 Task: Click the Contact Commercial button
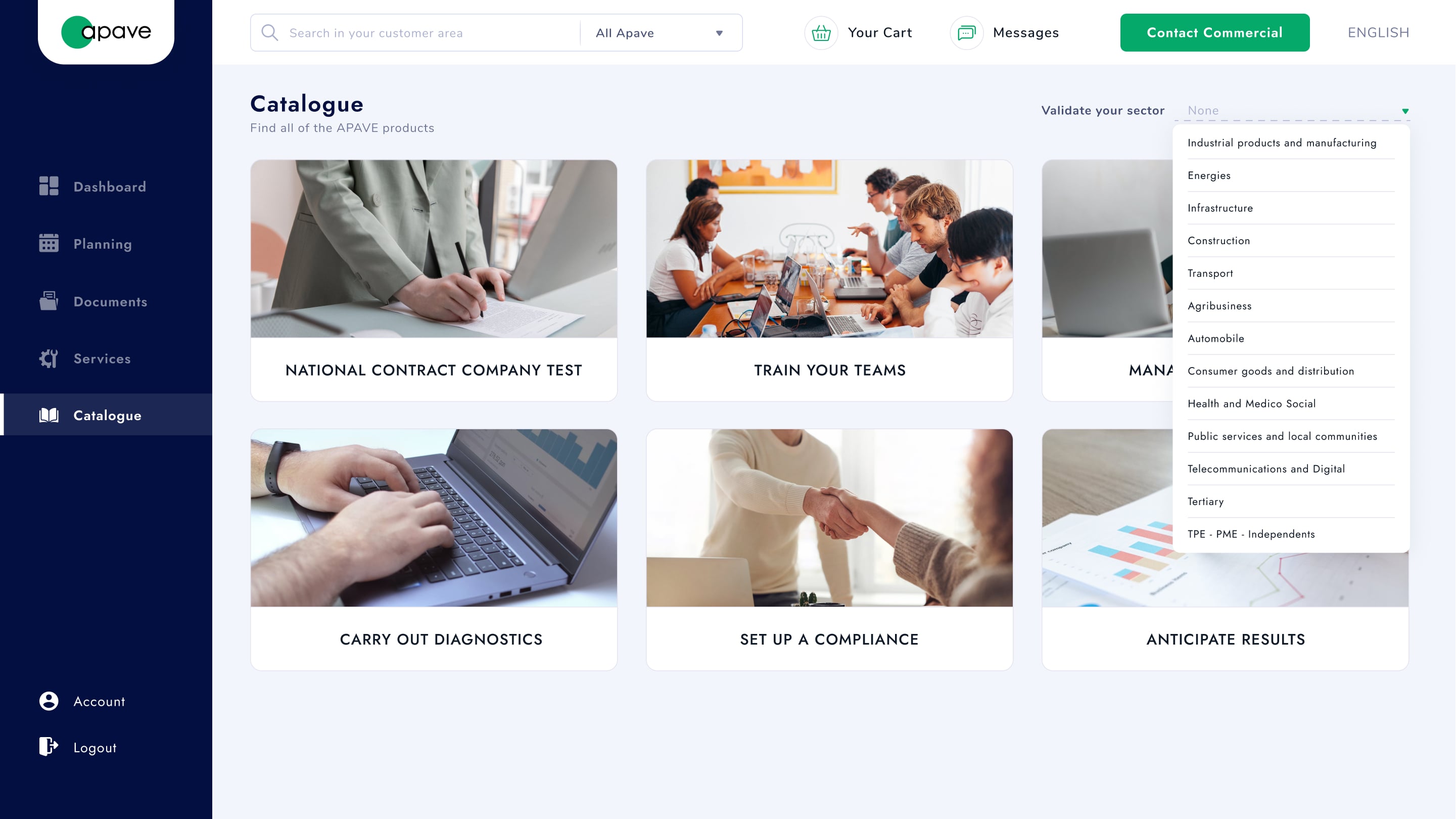pos(1214,33)
